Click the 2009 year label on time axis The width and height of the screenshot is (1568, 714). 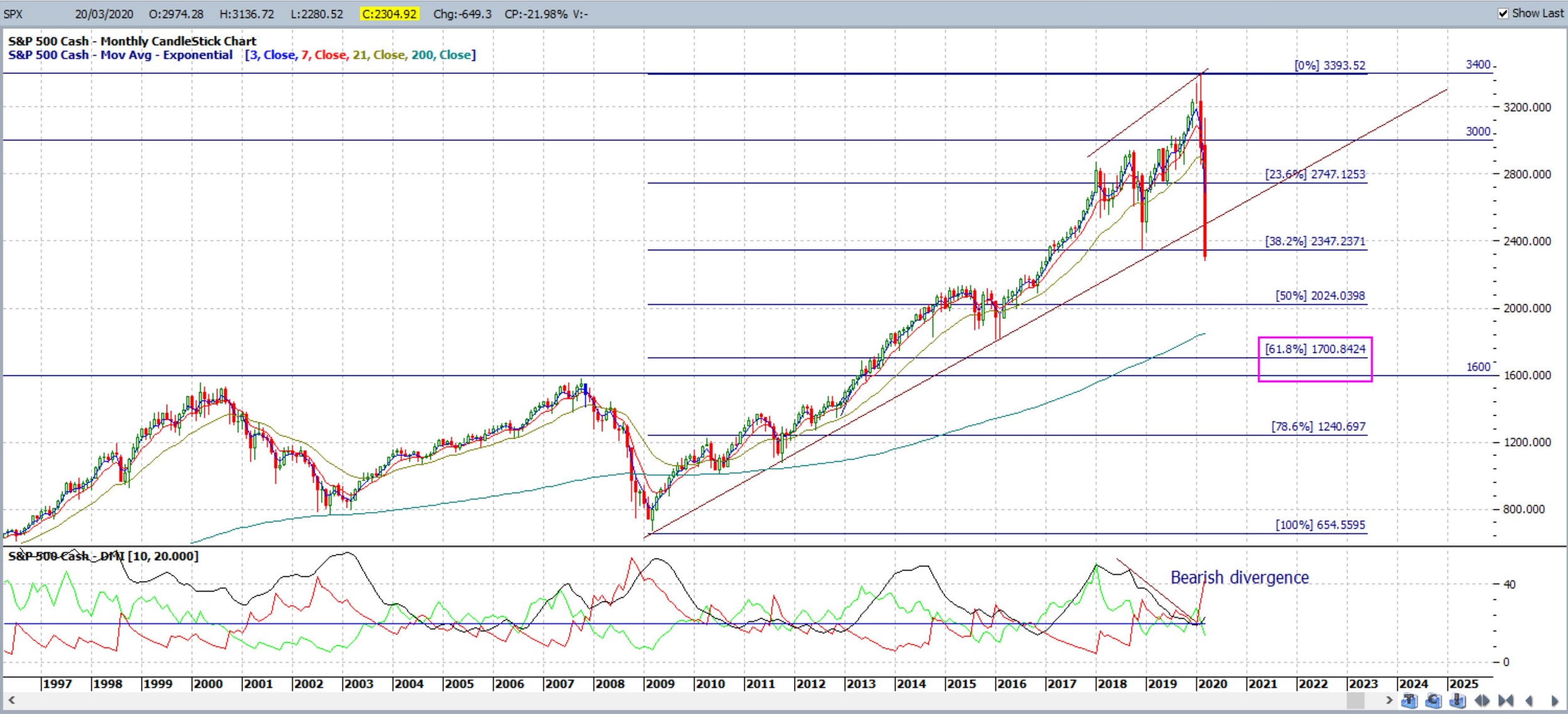tap(660, 684)
